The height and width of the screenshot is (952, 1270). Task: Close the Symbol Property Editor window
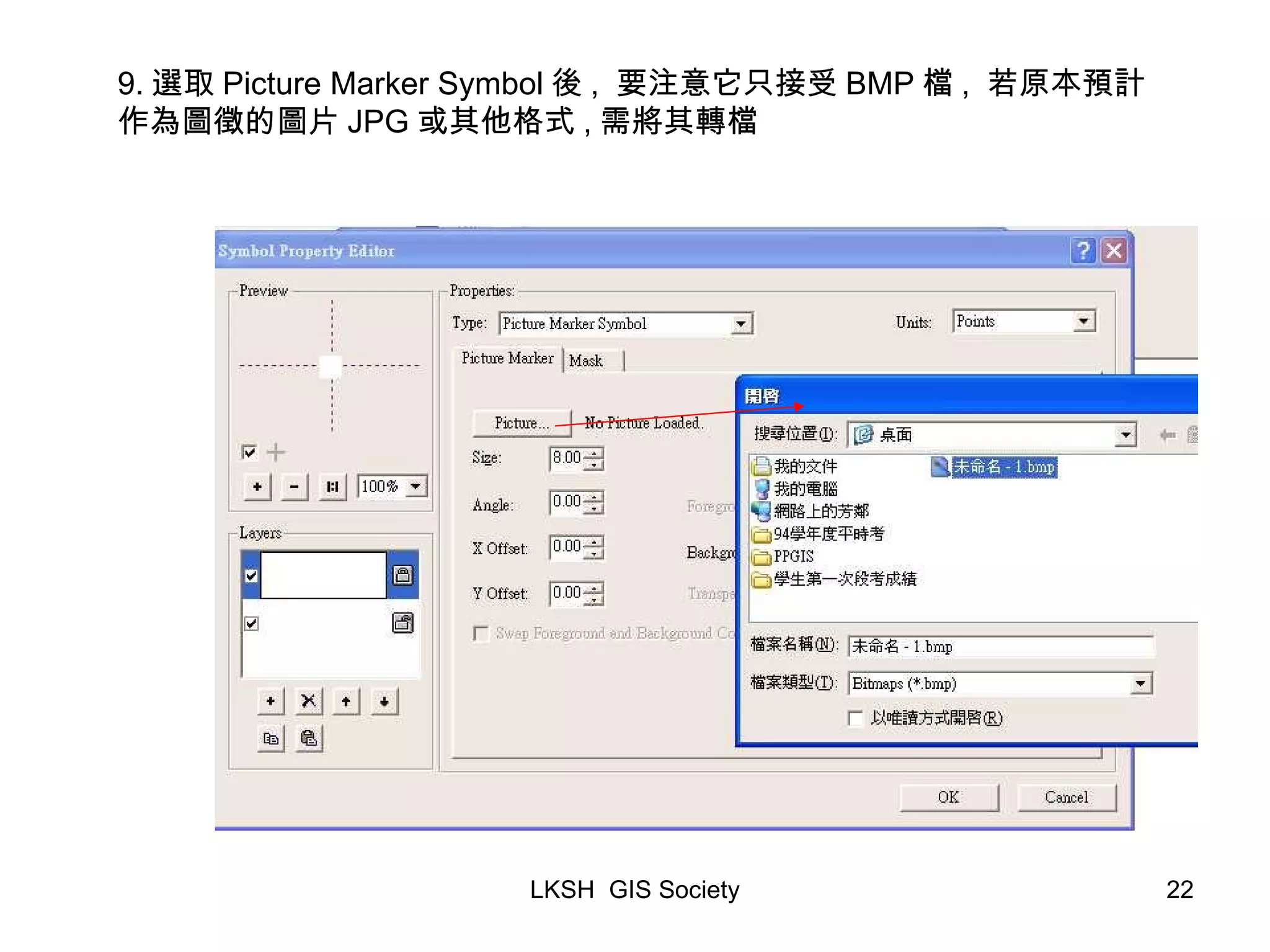click(1114, 251)
